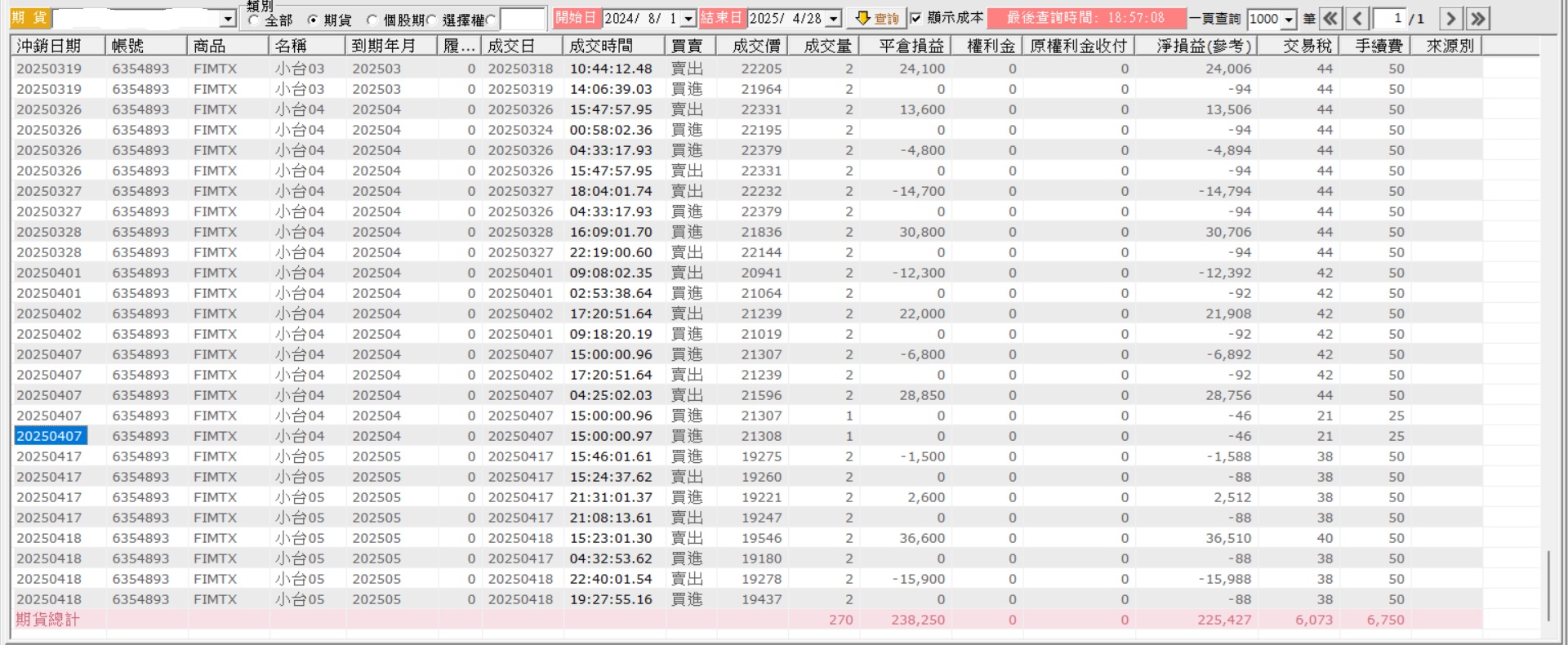Jump to the last results page
The height and width of the screenshot is (645, 1568).
[x=1477, y=18]
